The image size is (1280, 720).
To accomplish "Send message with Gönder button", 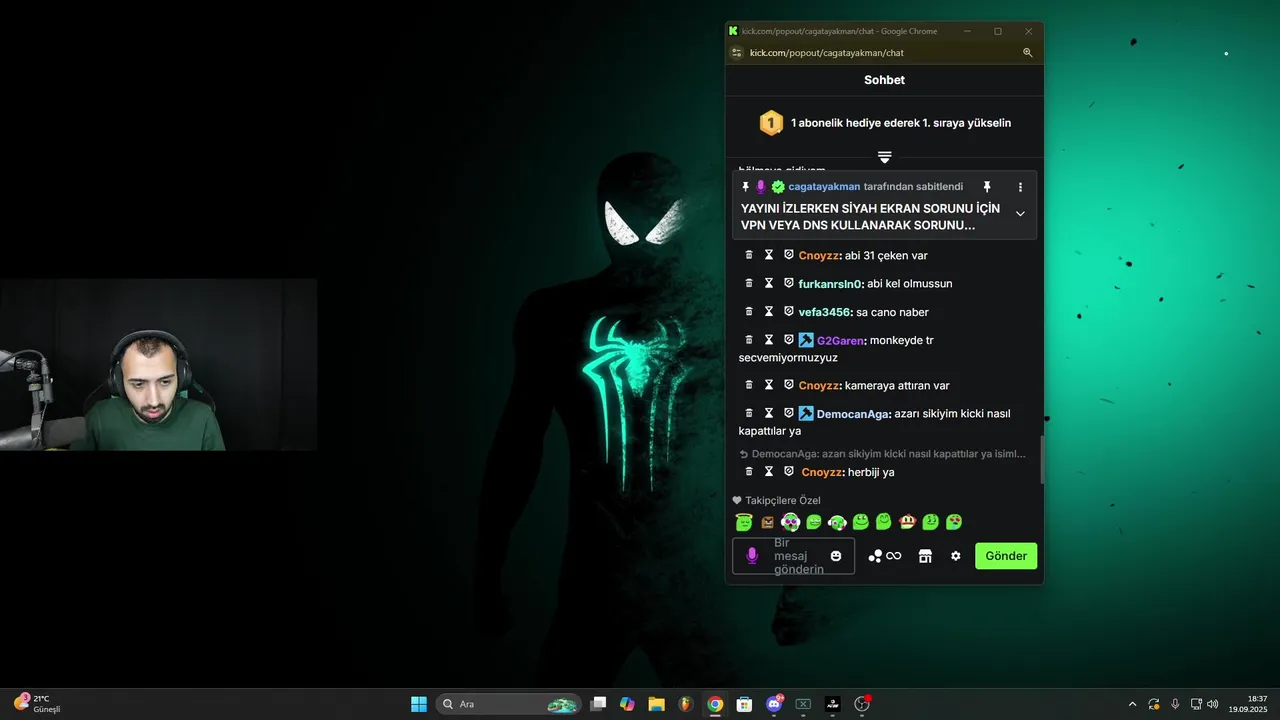I will click(x=1006, y=556).
